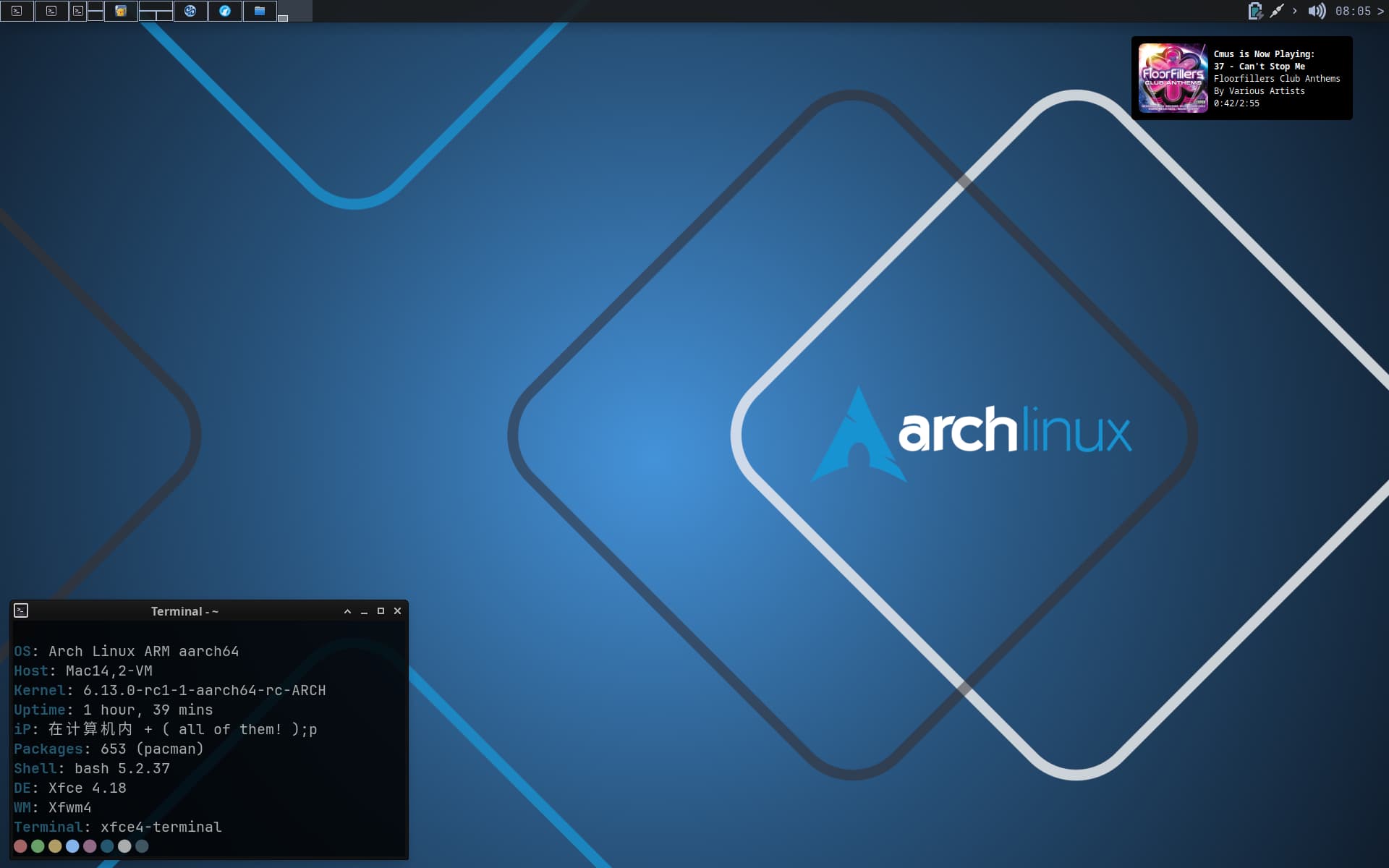This screenshot has height=868, width=1389.
Task: Open the wired network connection tray icon
Action: tap(1277, 11)
